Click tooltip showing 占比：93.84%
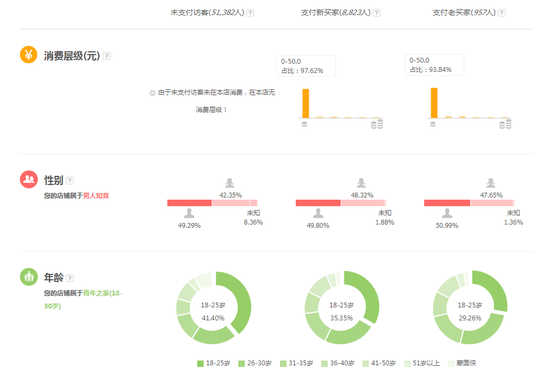This screenshot has height=384, width=546. [434, 65]
